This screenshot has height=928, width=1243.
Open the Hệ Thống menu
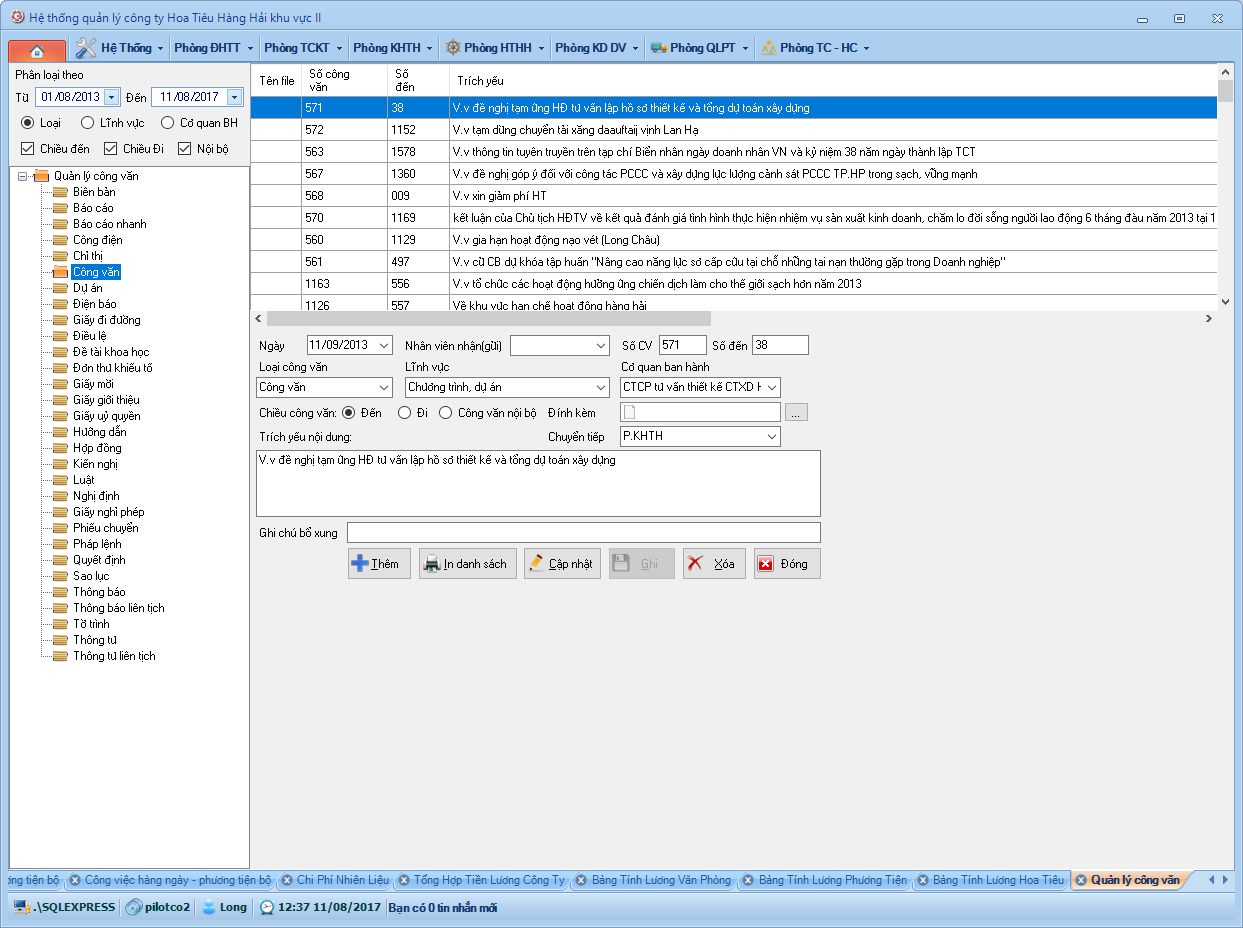tap(125, 48)
